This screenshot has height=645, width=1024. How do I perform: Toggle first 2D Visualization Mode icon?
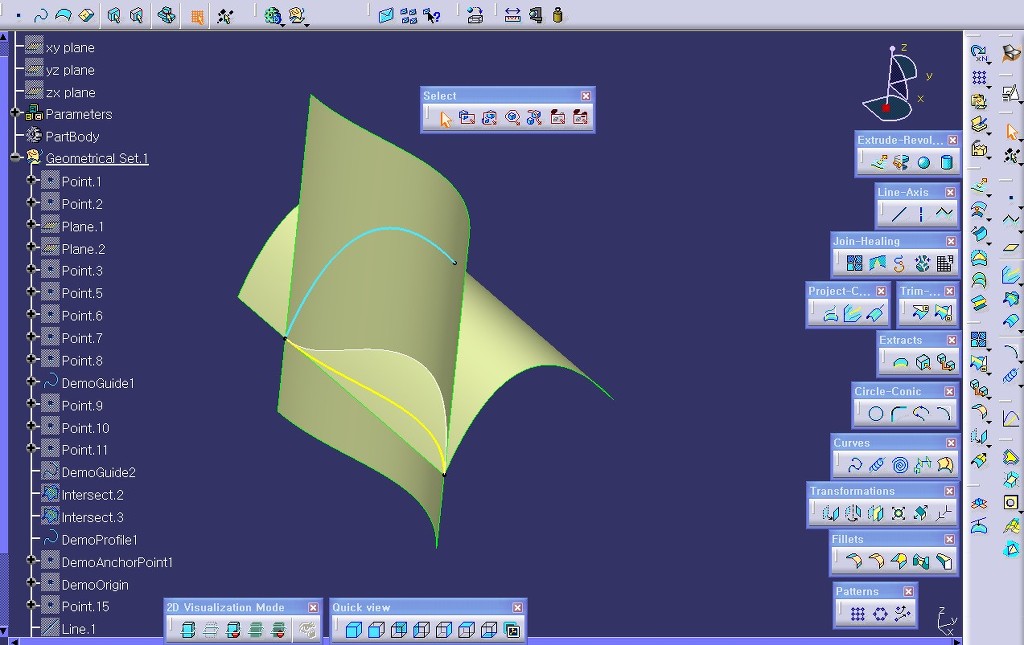pyautogui.click(x=187, y=630)
